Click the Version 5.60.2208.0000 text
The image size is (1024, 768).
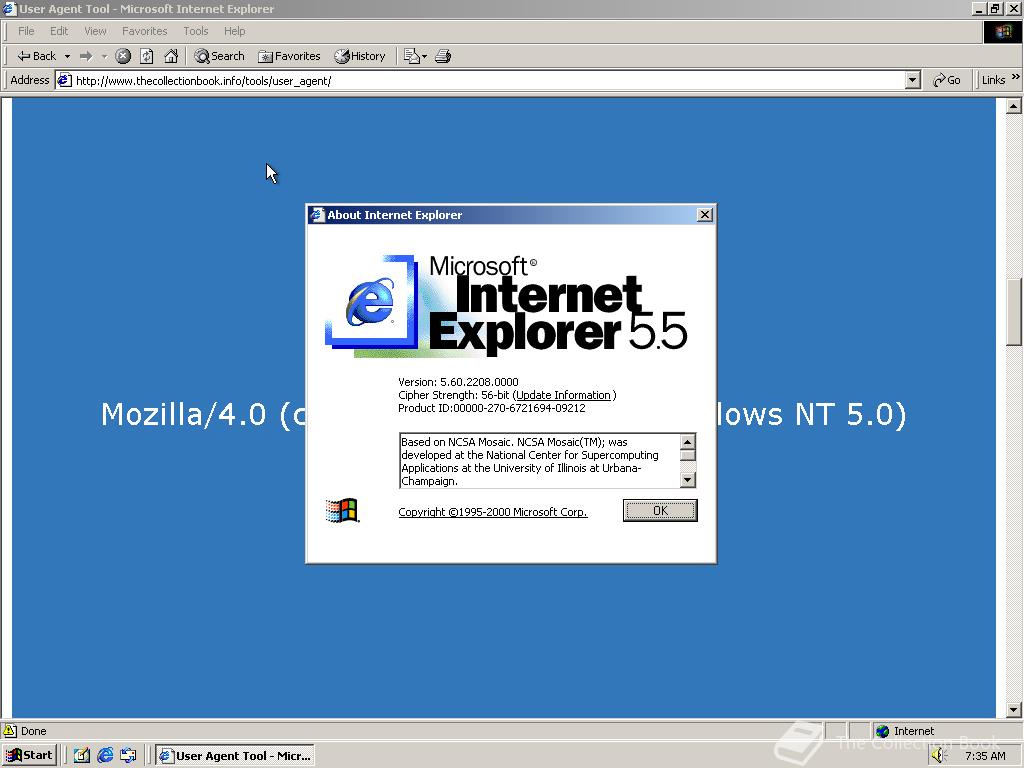458,382
